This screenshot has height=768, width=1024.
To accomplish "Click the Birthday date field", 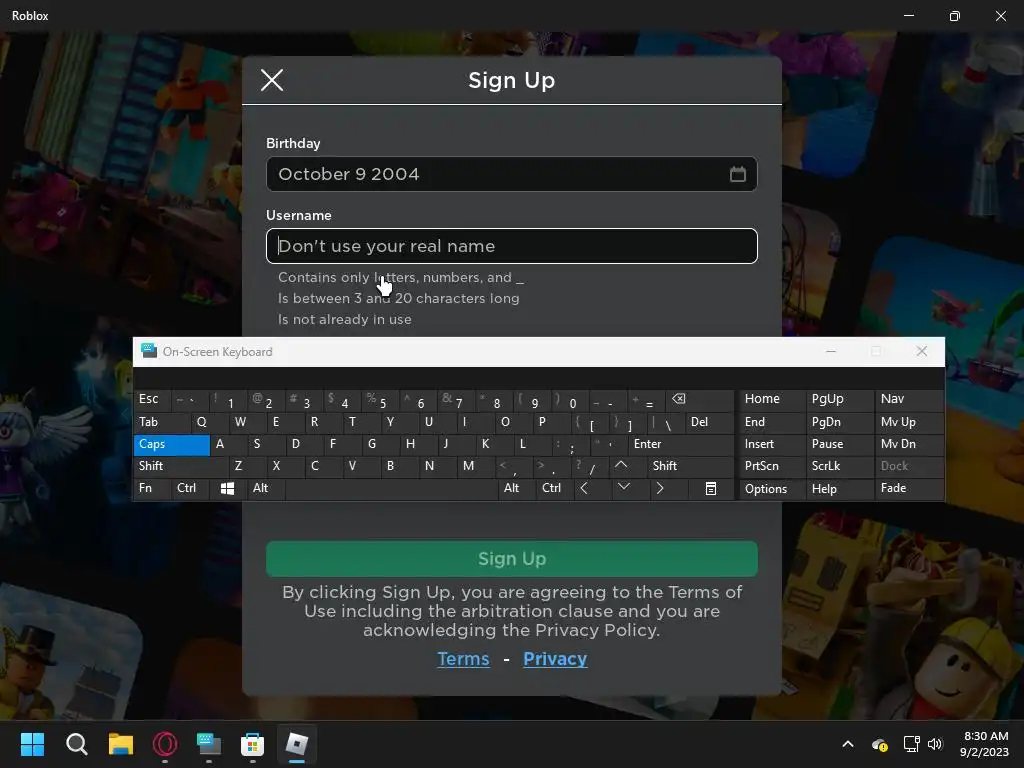I will [x=511, y=174].
